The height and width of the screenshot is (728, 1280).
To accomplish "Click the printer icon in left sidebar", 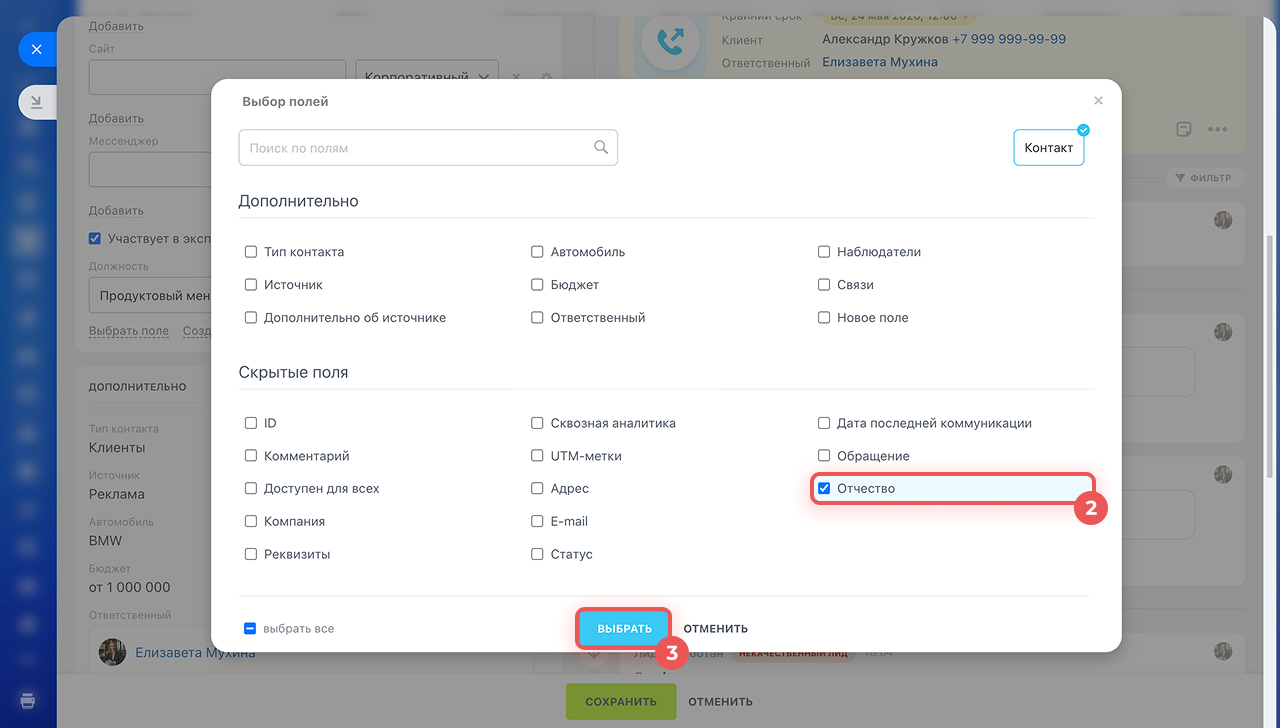I will point(28,699).
